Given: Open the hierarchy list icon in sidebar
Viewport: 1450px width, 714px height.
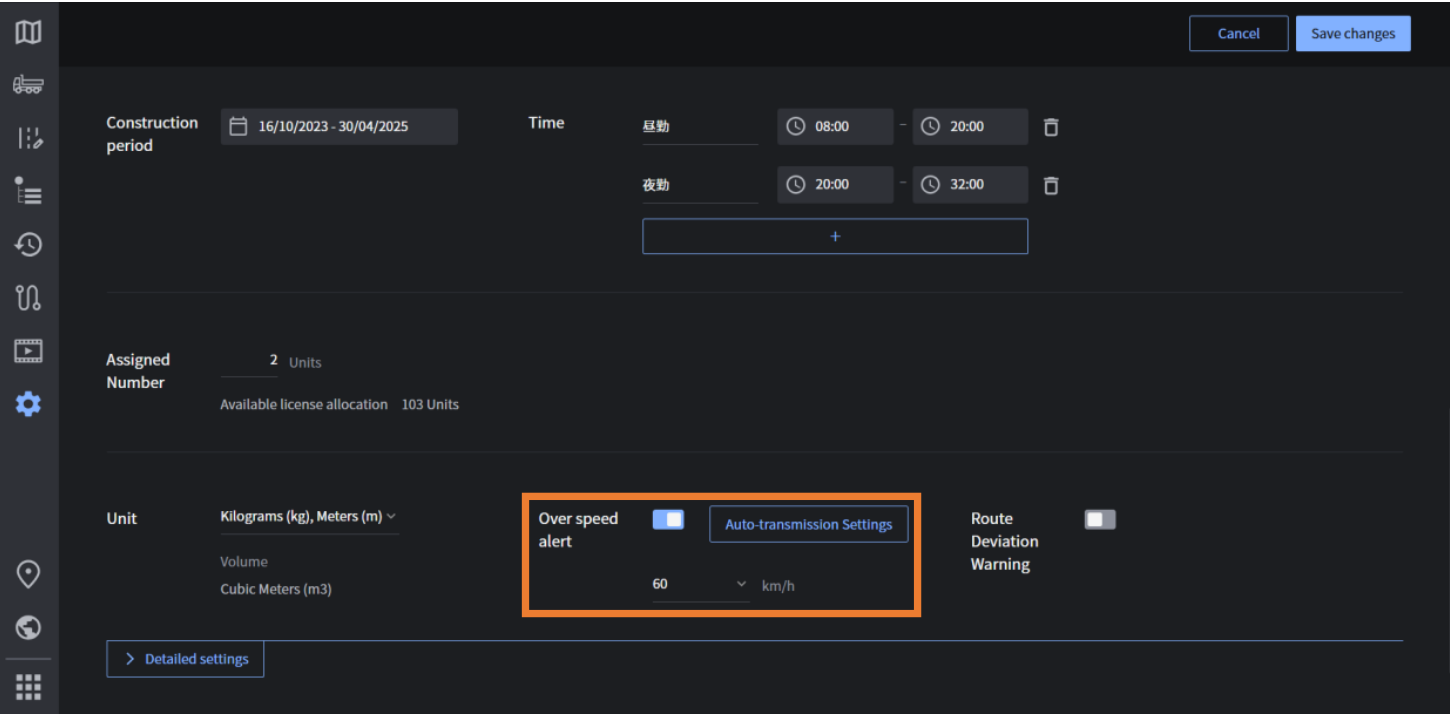Looking at the screenshot, I should pyautogui.click(x=28, y=190).
